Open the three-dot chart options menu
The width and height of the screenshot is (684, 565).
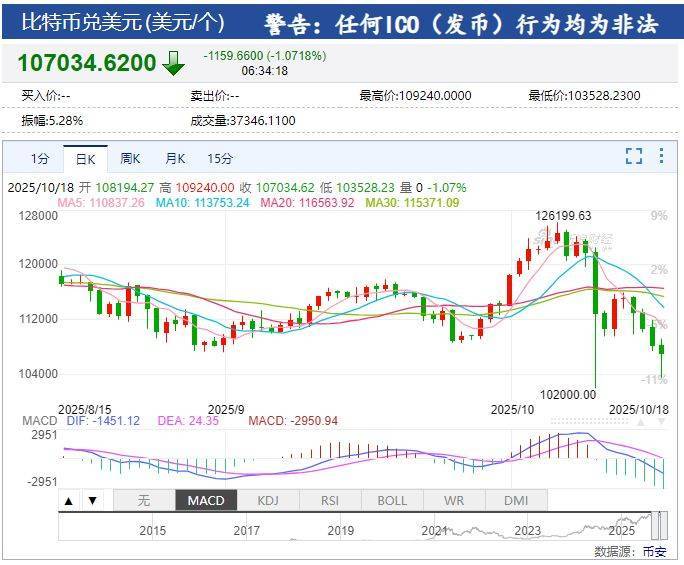661,156
